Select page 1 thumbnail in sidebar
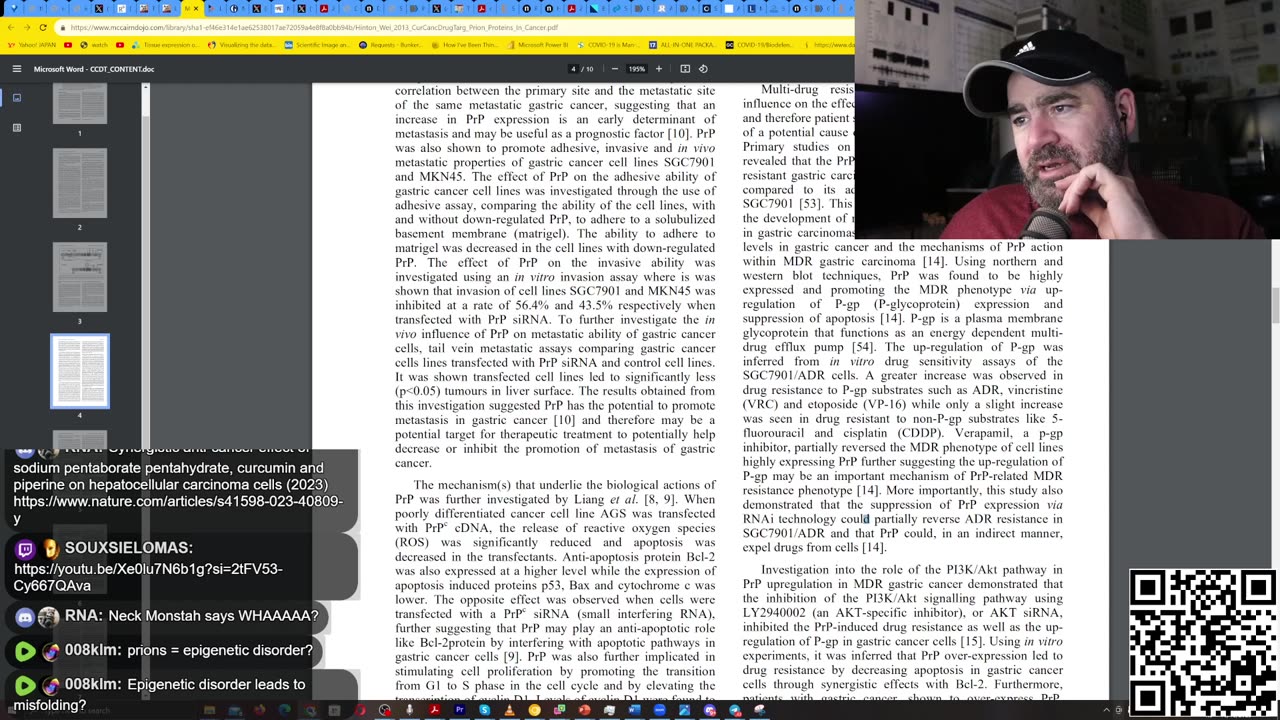 tap(80, 104)
